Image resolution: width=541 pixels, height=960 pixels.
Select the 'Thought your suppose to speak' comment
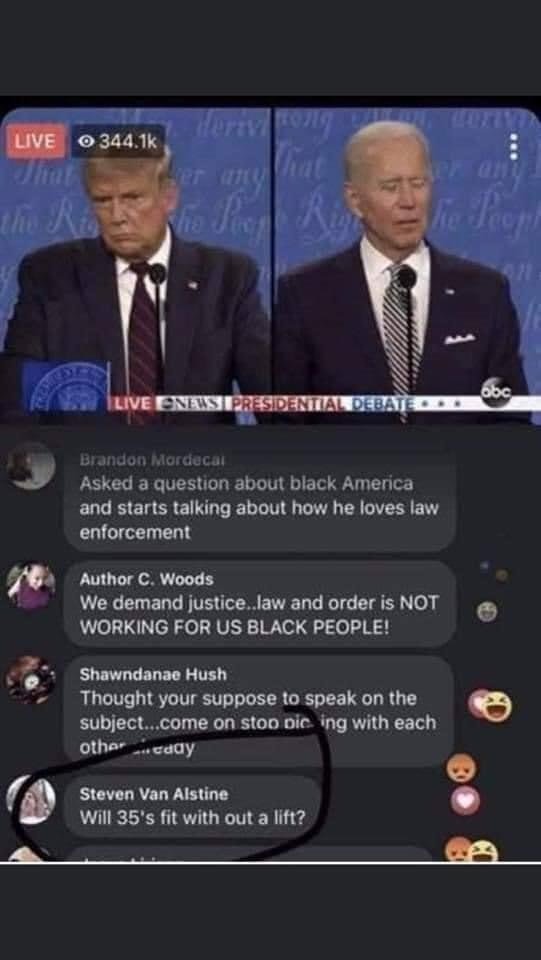258,711
